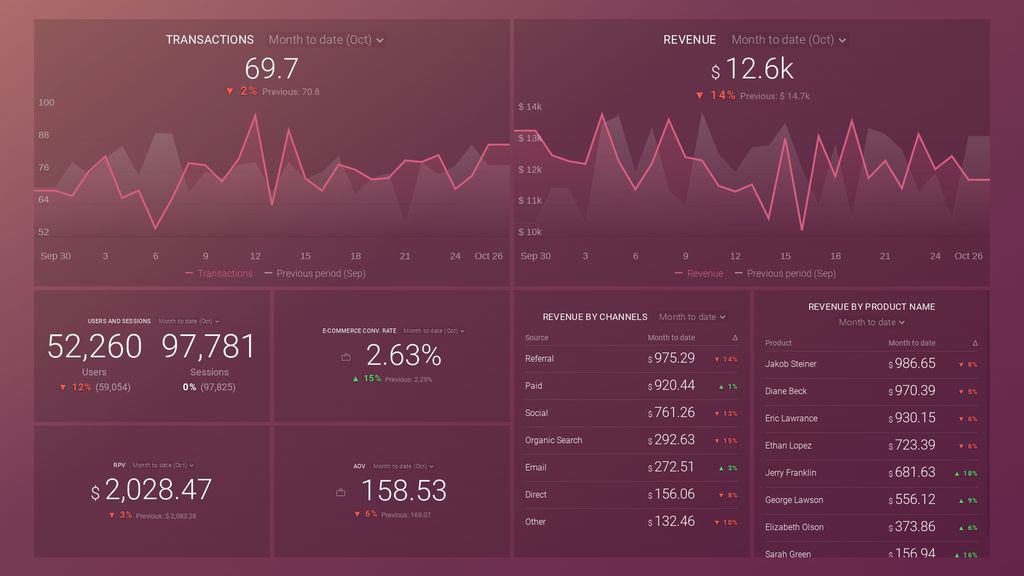Select the Source column header in Revenue by Channels
This screenshot has width=1024, height=576.
tap(536, 337)
